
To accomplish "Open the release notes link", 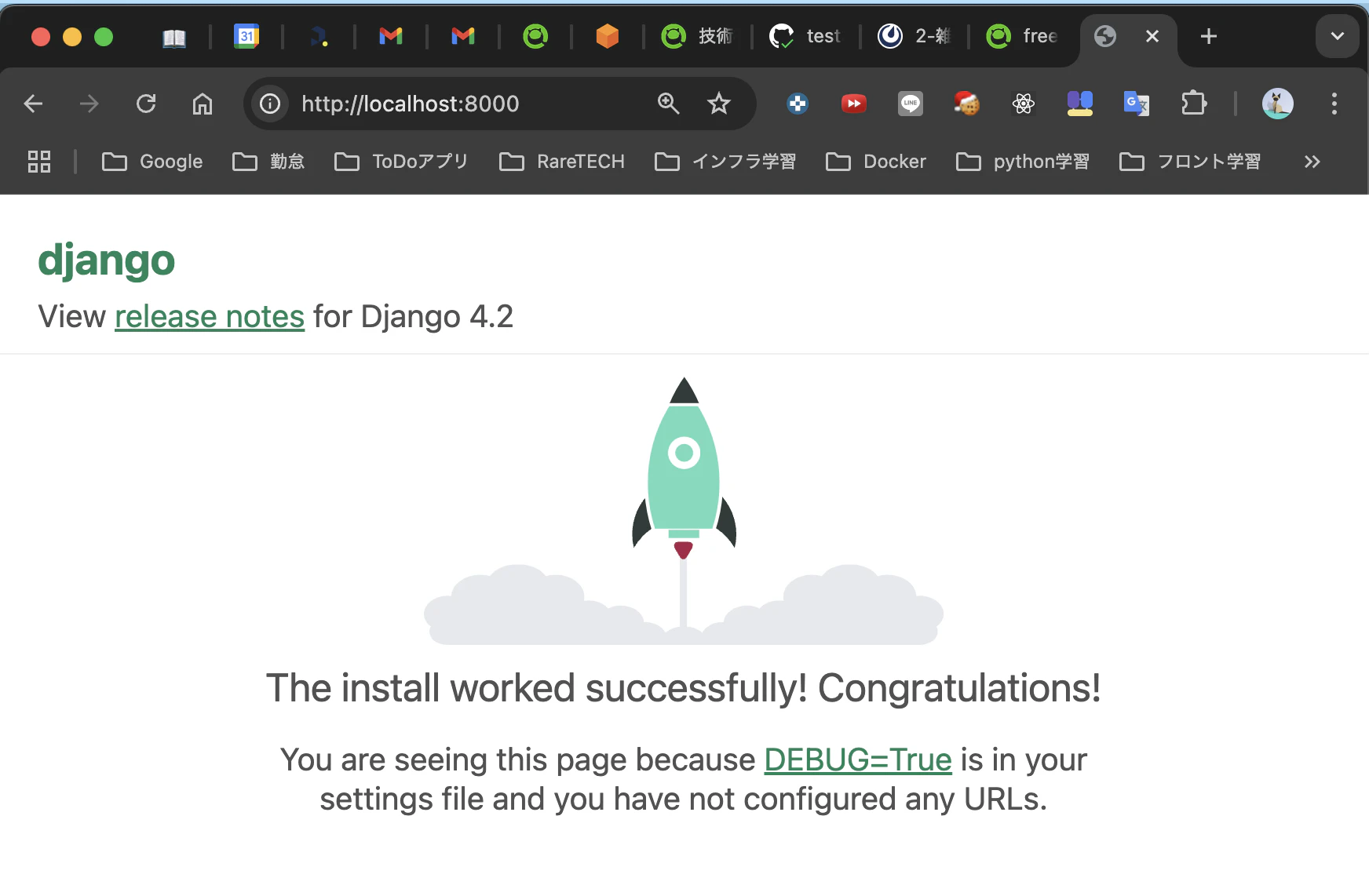I will [210, 317].
